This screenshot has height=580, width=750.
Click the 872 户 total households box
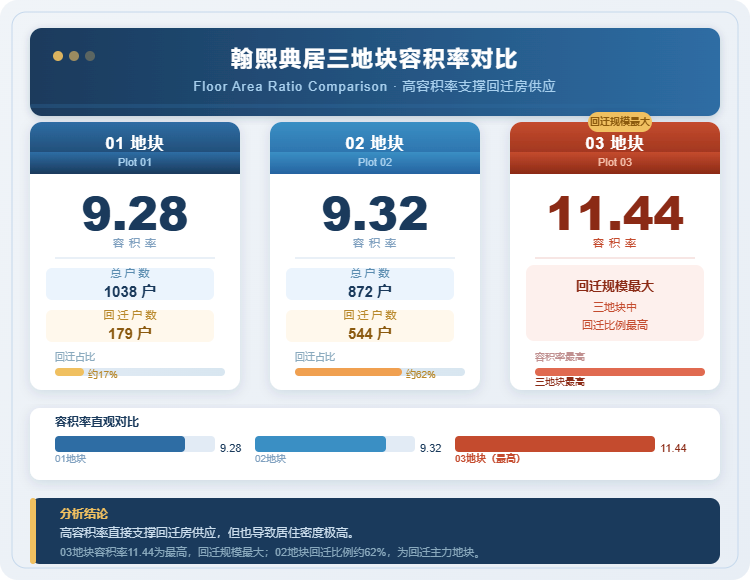pos(370,284)
